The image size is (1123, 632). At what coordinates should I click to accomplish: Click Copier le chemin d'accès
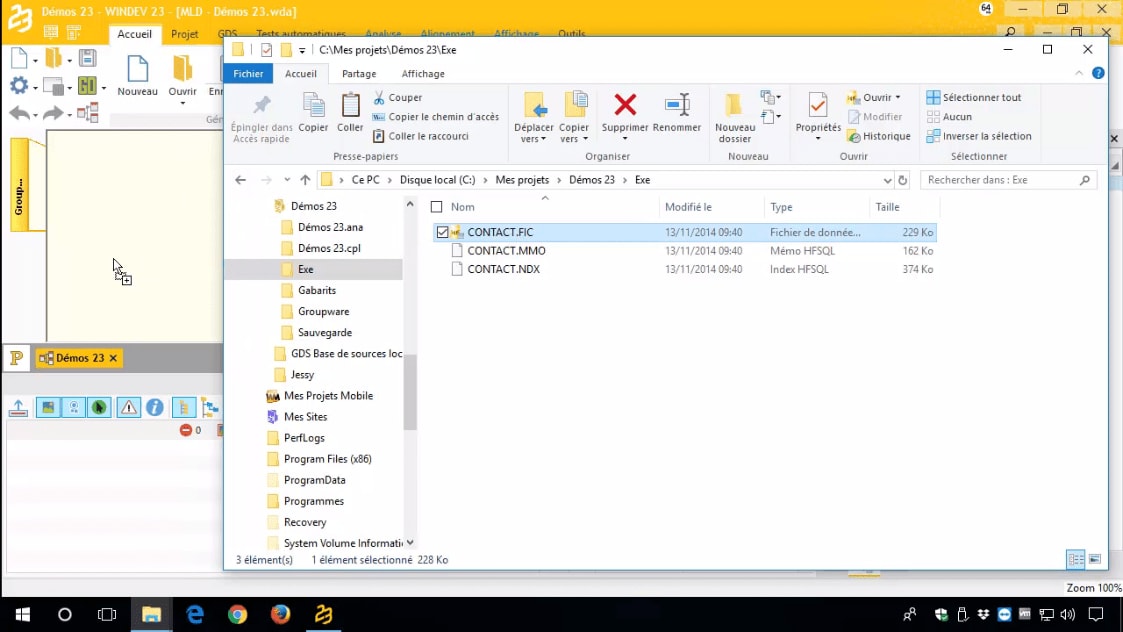(435, 117)
